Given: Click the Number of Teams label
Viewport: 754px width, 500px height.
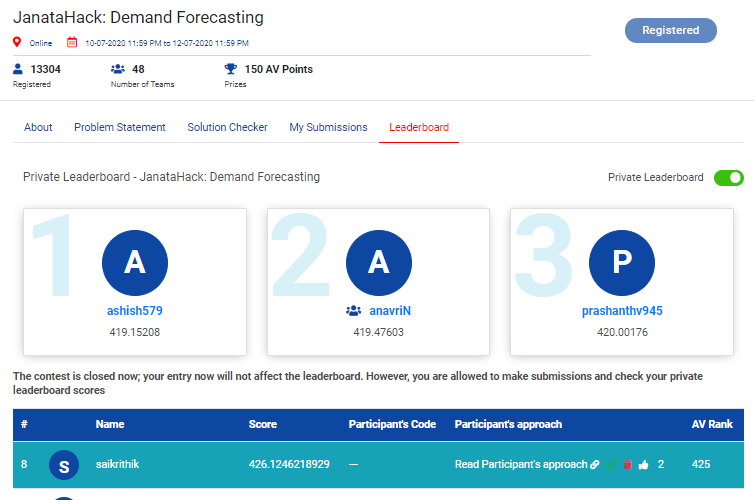Looking at the screenshot, I should [143, 85].
